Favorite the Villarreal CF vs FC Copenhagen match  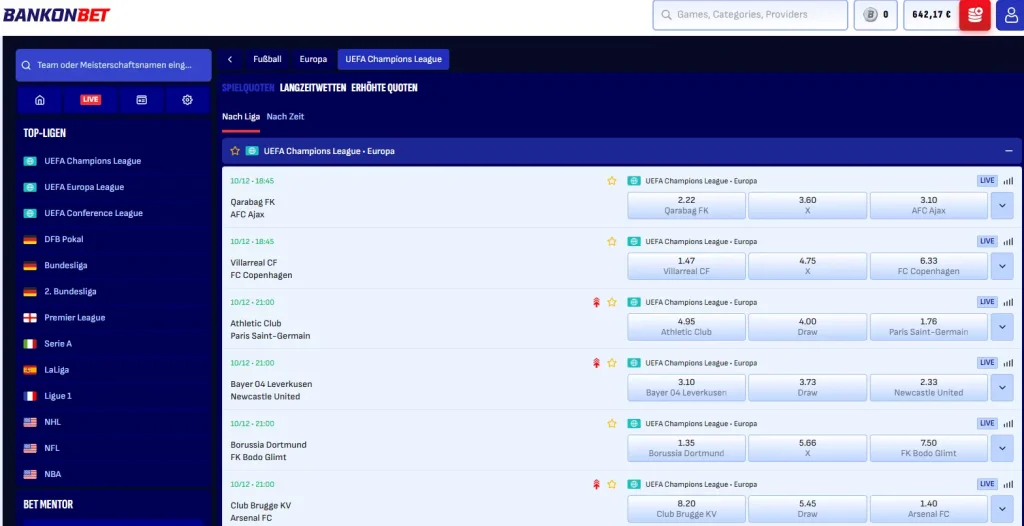(x=612, y=242)
